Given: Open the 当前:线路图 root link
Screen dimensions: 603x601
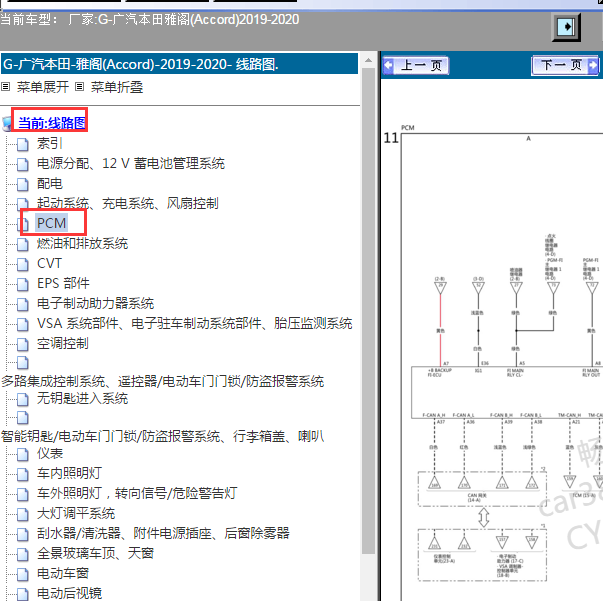Looking at the screenshot, I should (x=52, y=123).
